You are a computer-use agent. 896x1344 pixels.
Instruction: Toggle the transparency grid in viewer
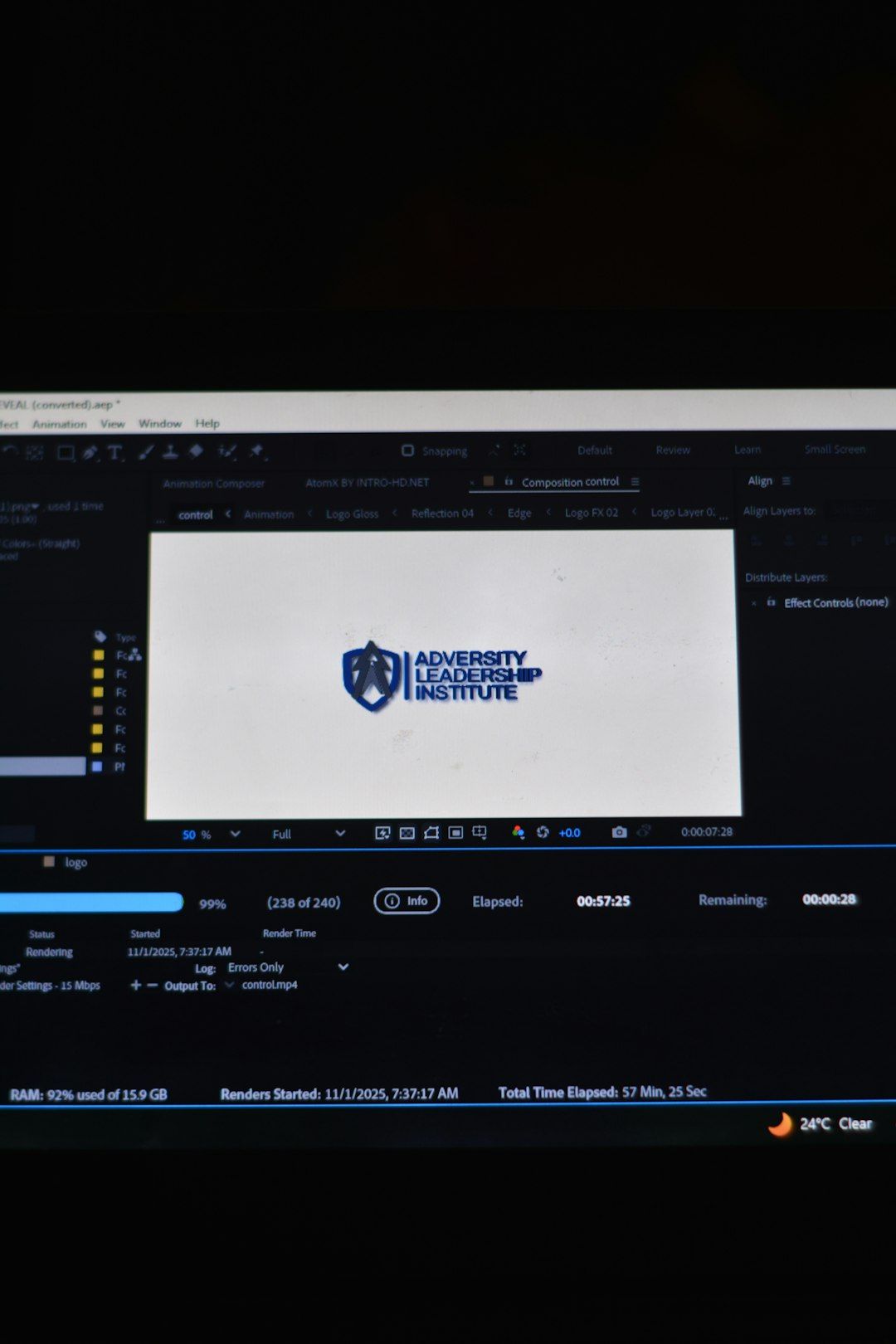point(407,833)
